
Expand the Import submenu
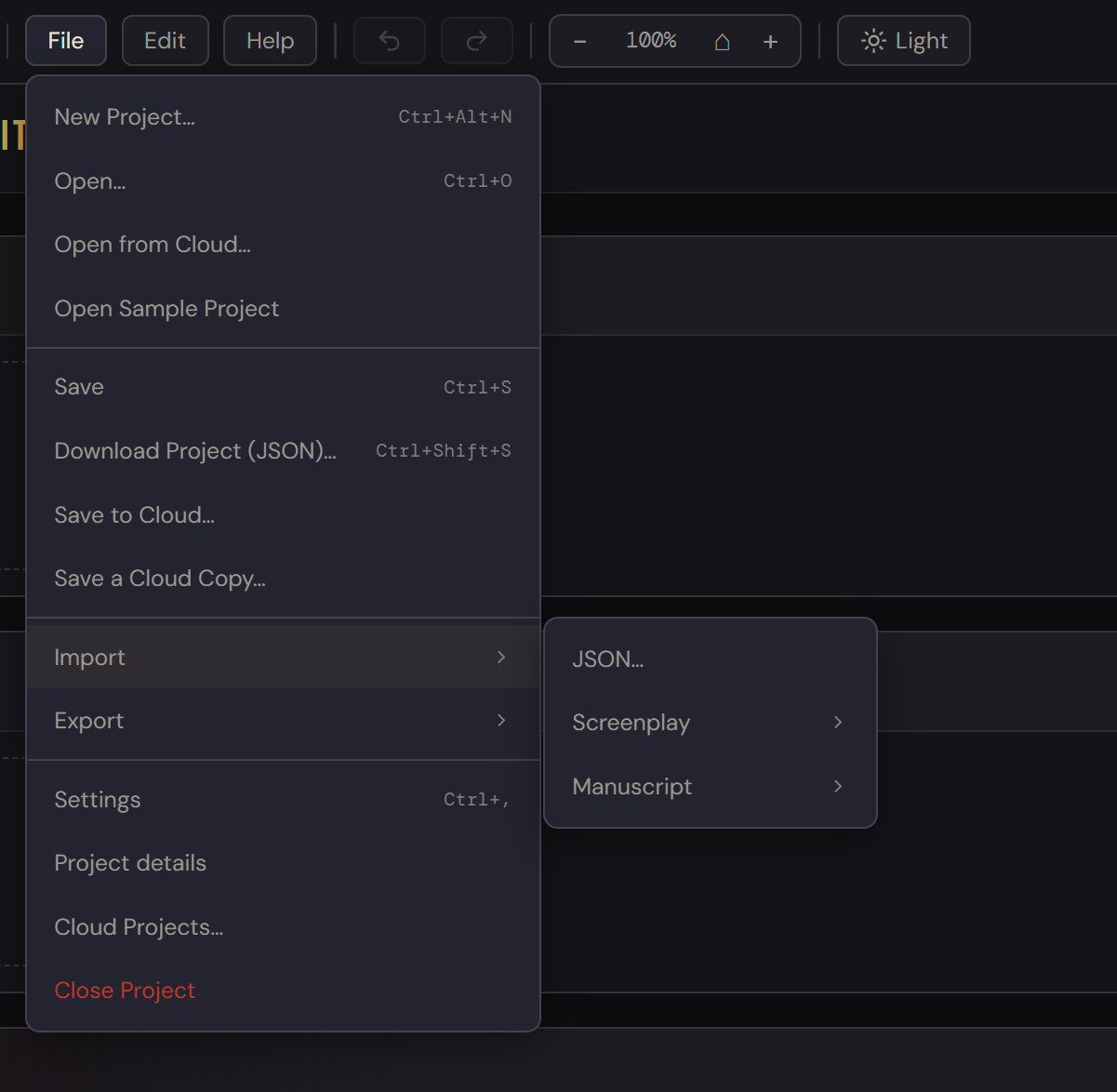(x=284, y=658)
